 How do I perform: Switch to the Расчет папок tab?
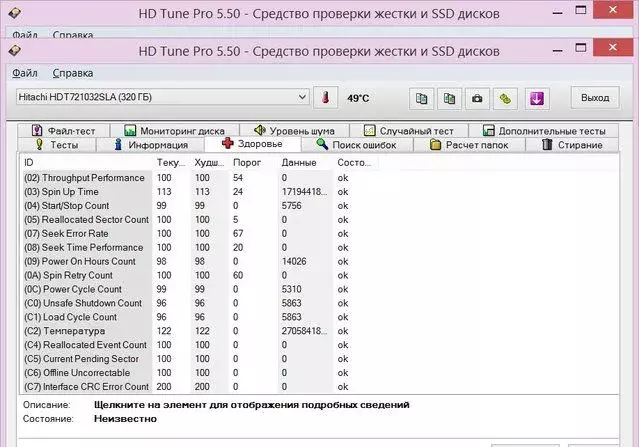pos(469,145)
